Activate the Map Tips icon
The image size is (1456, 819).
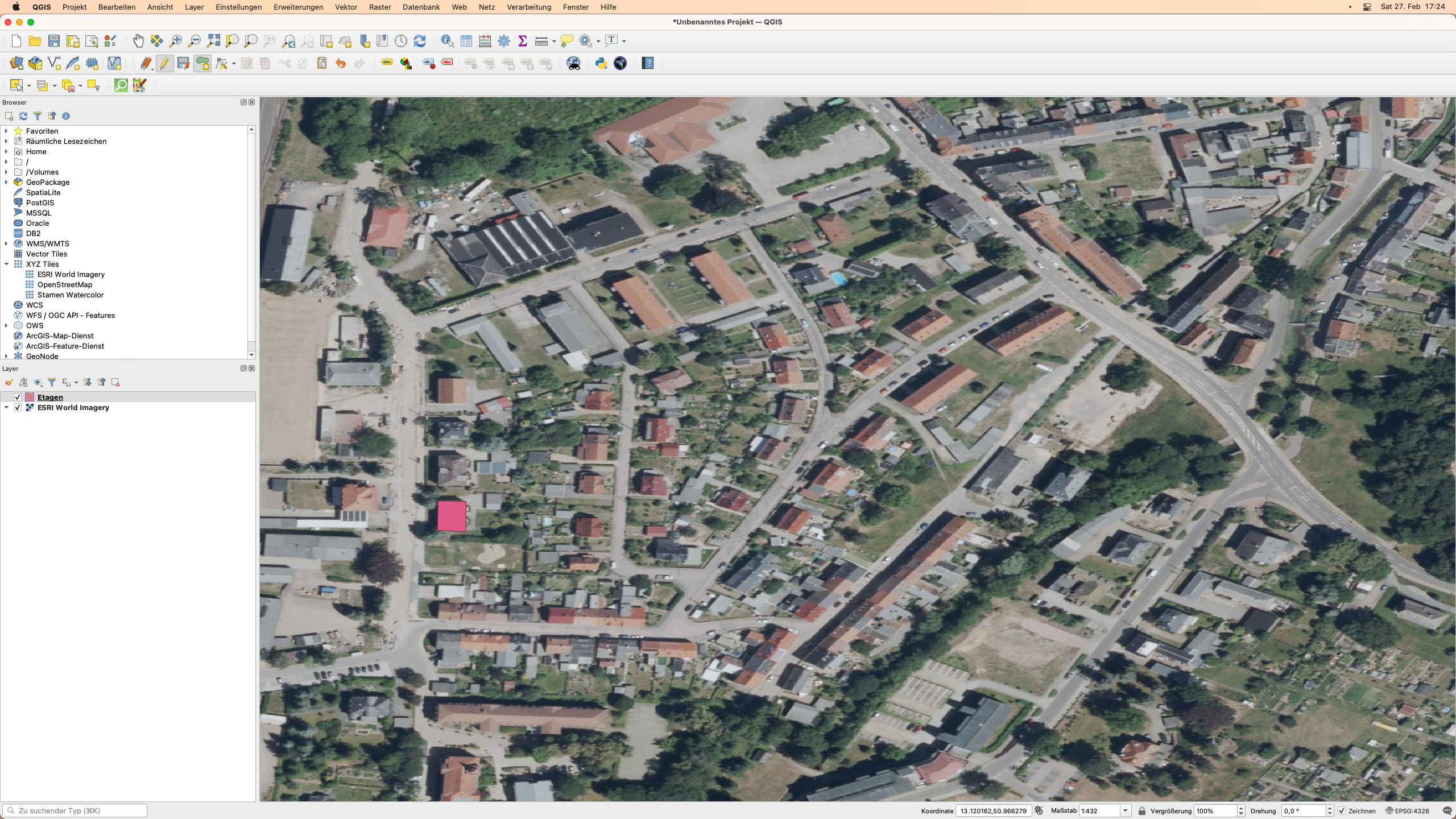pos(566,41)
